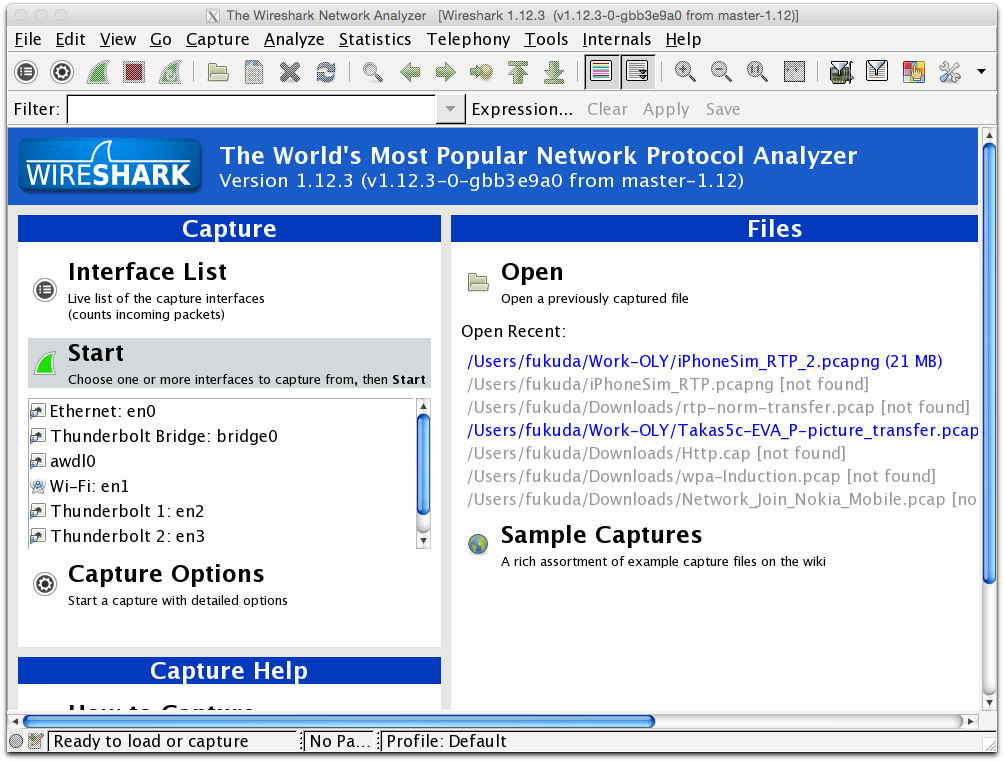Open the Help menu
This screenshot has width=1004, height=762.
[683, 40]
